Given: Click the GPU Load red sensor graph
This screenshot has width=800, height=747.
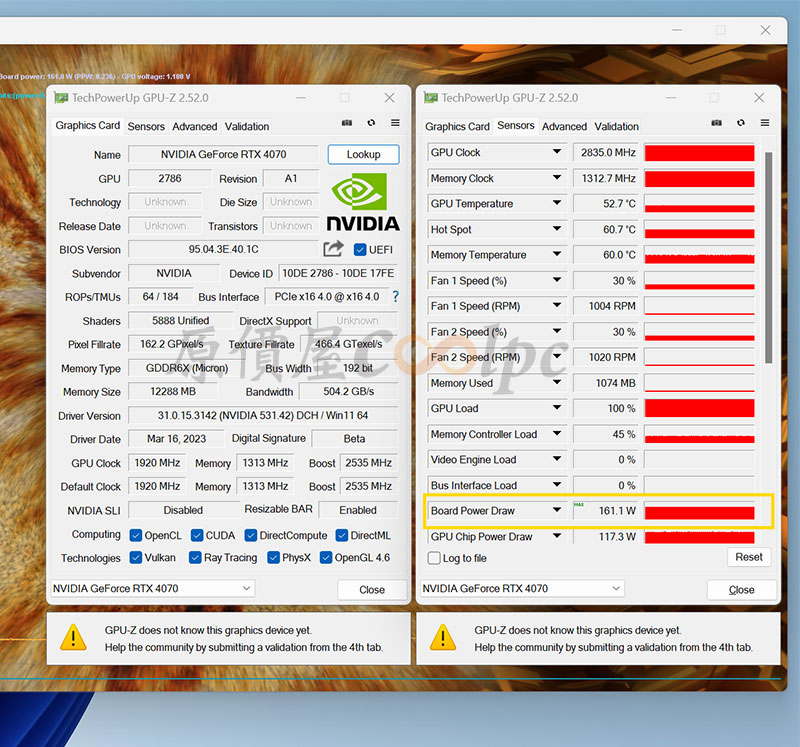Looking at the screenshot, I should pos(699,408).
